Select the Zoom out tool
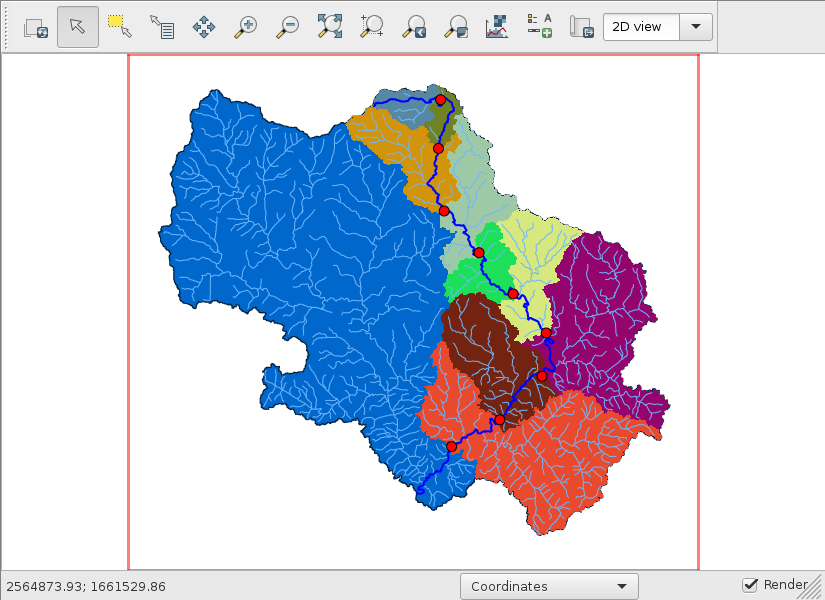 pyautogui.click(x=288, y=27)
